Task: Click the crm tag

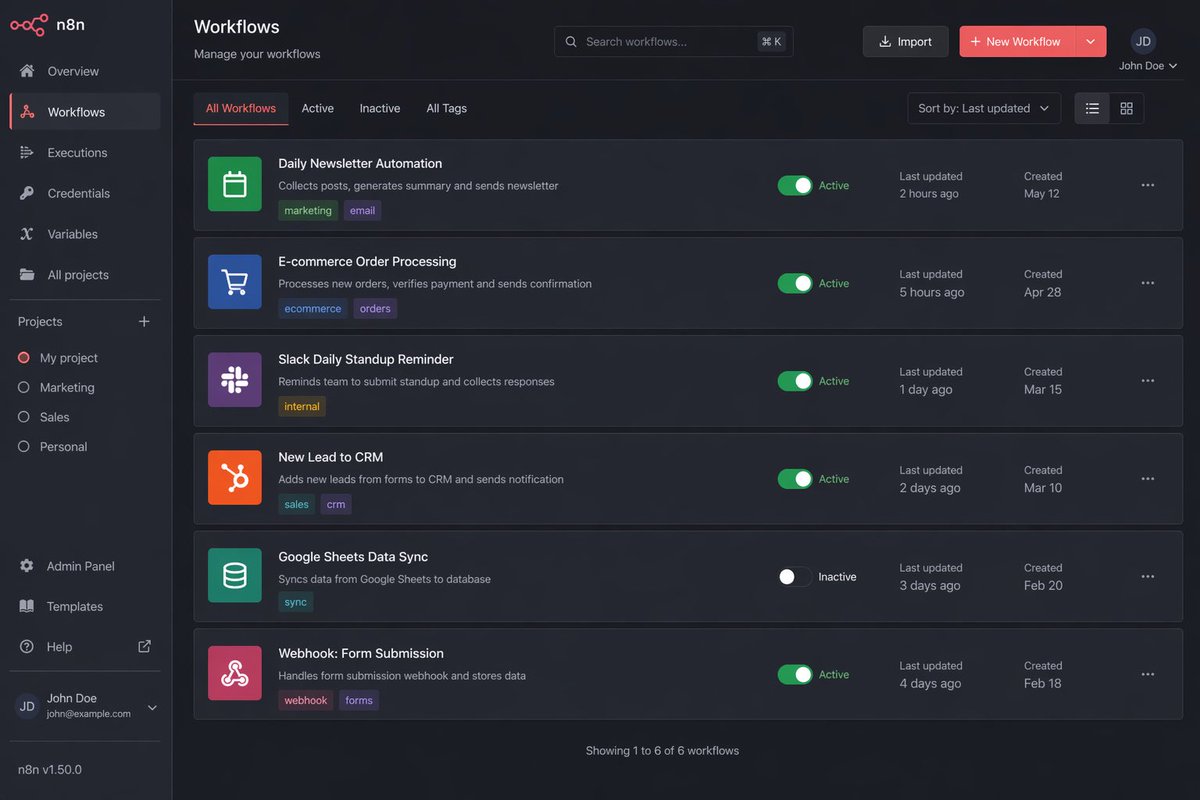Action: tap(336, 505)
